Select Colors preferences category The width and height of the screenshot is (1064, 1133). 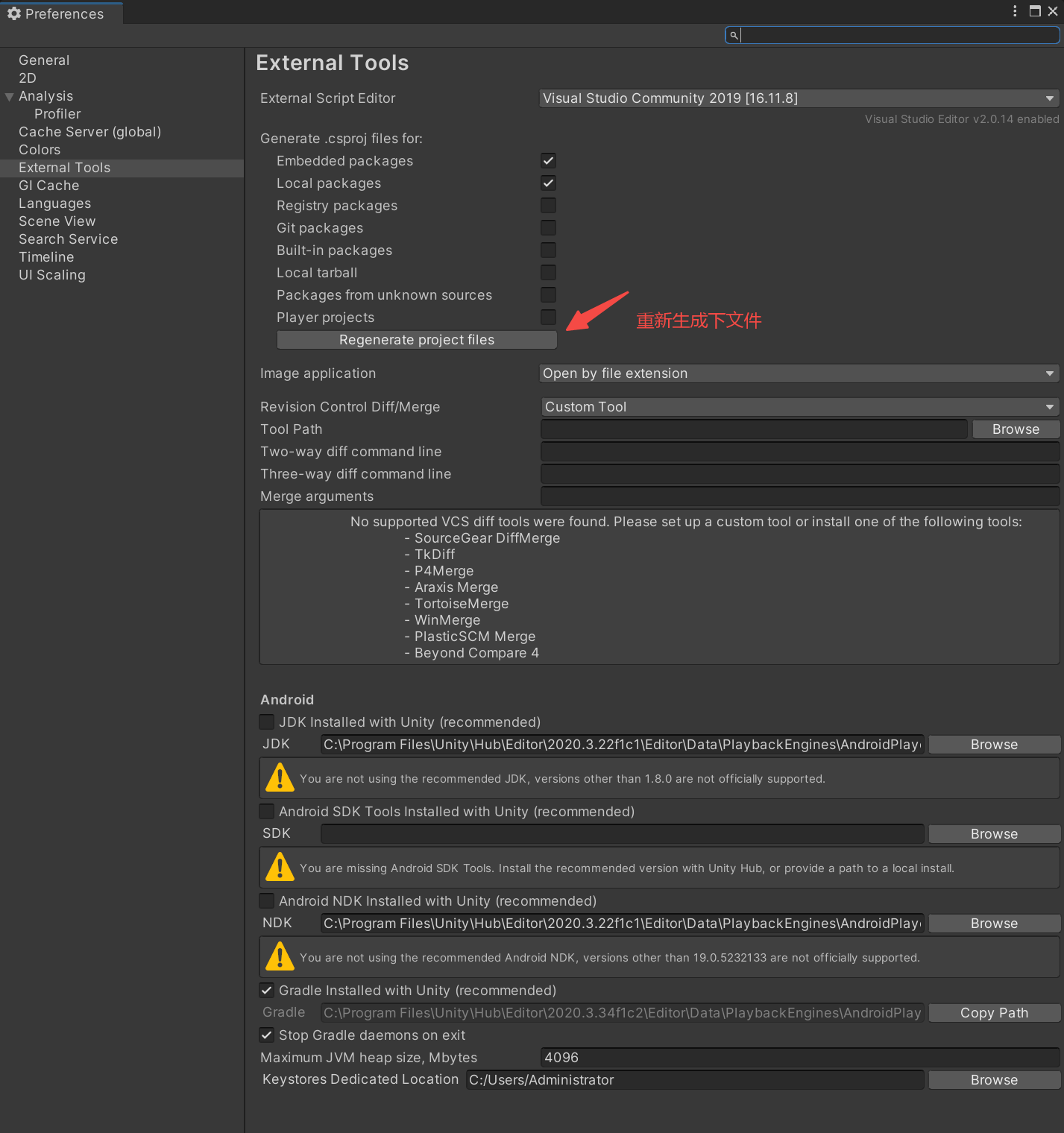pos(40,150)
